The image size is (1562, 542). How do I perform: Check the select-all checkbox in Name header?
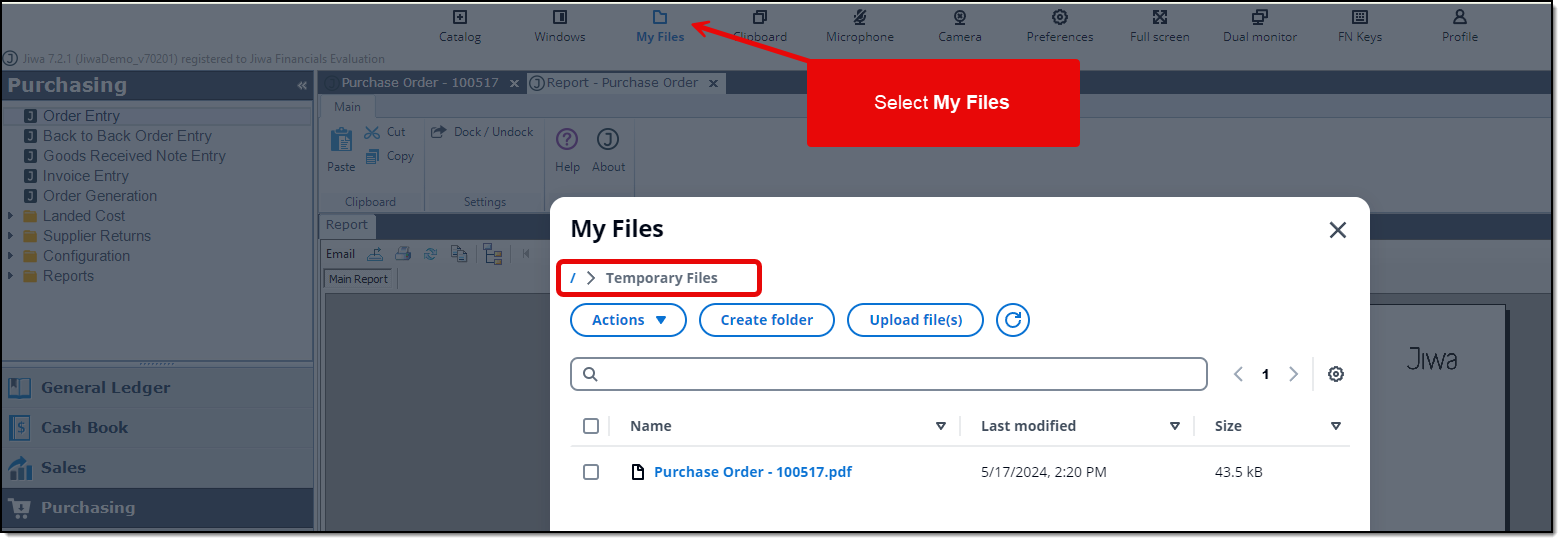tap(591, 426)
